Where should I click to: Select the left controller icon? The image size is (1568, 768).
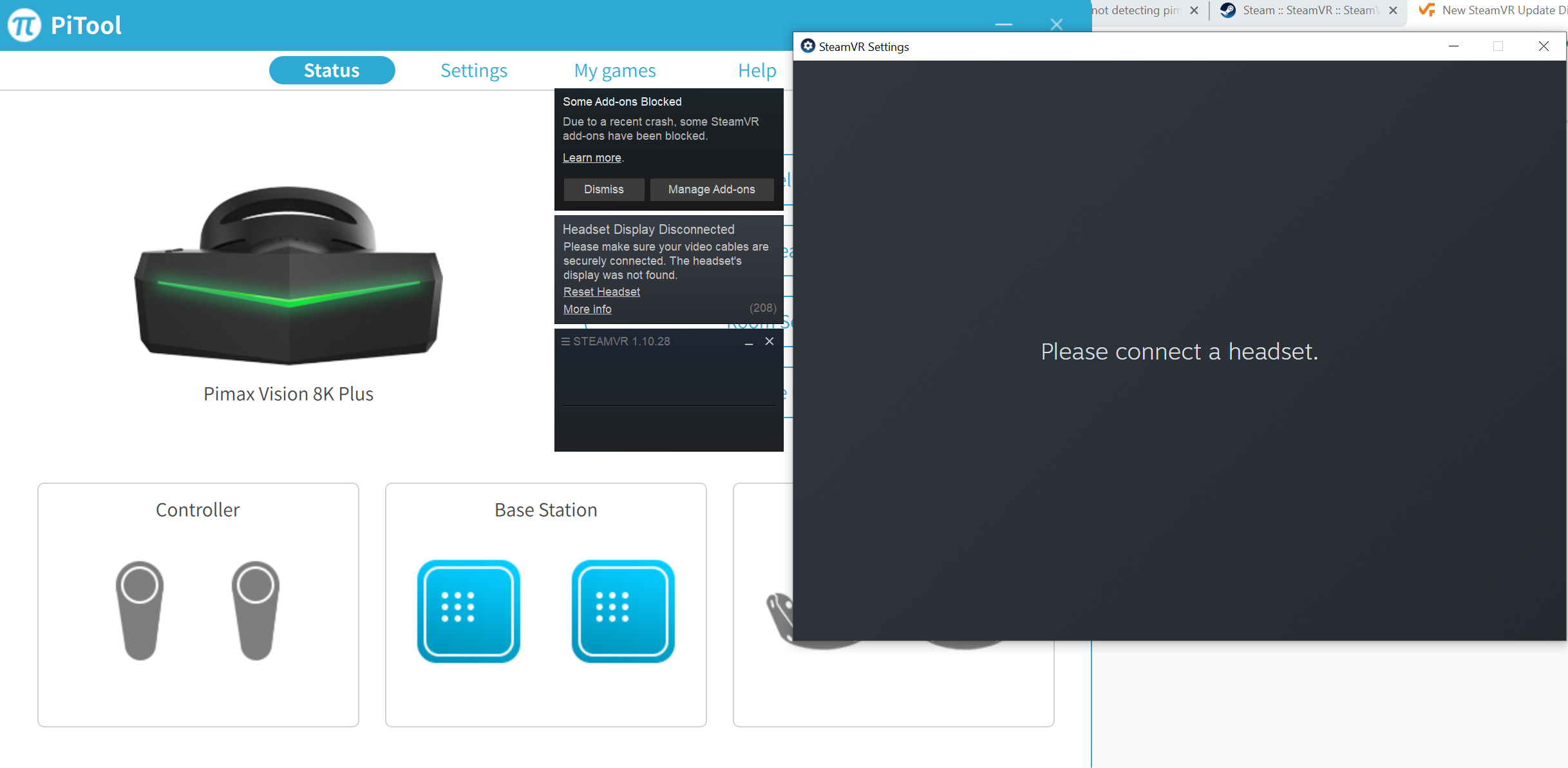point(140,611)
